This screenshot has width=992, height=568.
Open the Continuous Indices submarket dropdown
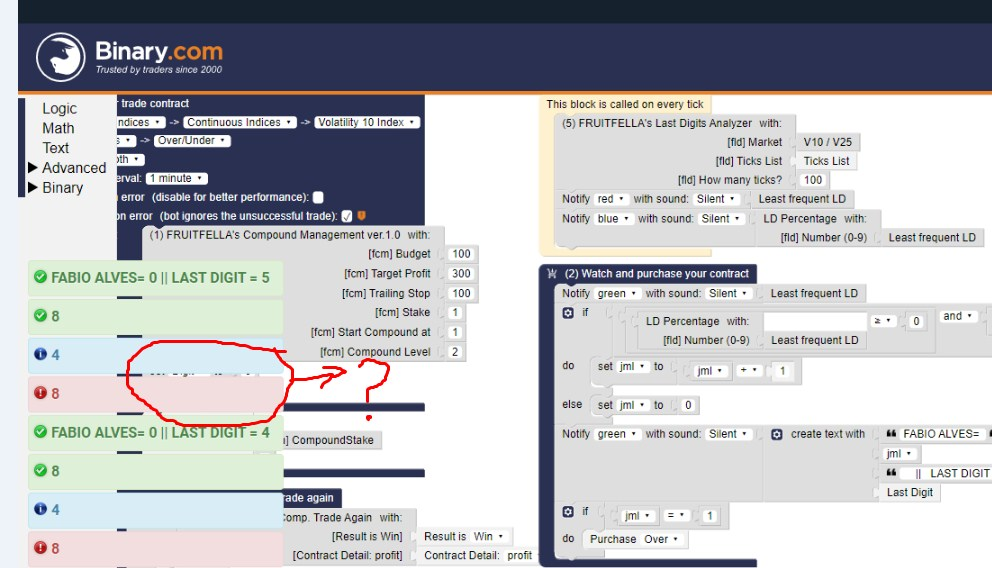pyautogui.click(x=240, y=122)
